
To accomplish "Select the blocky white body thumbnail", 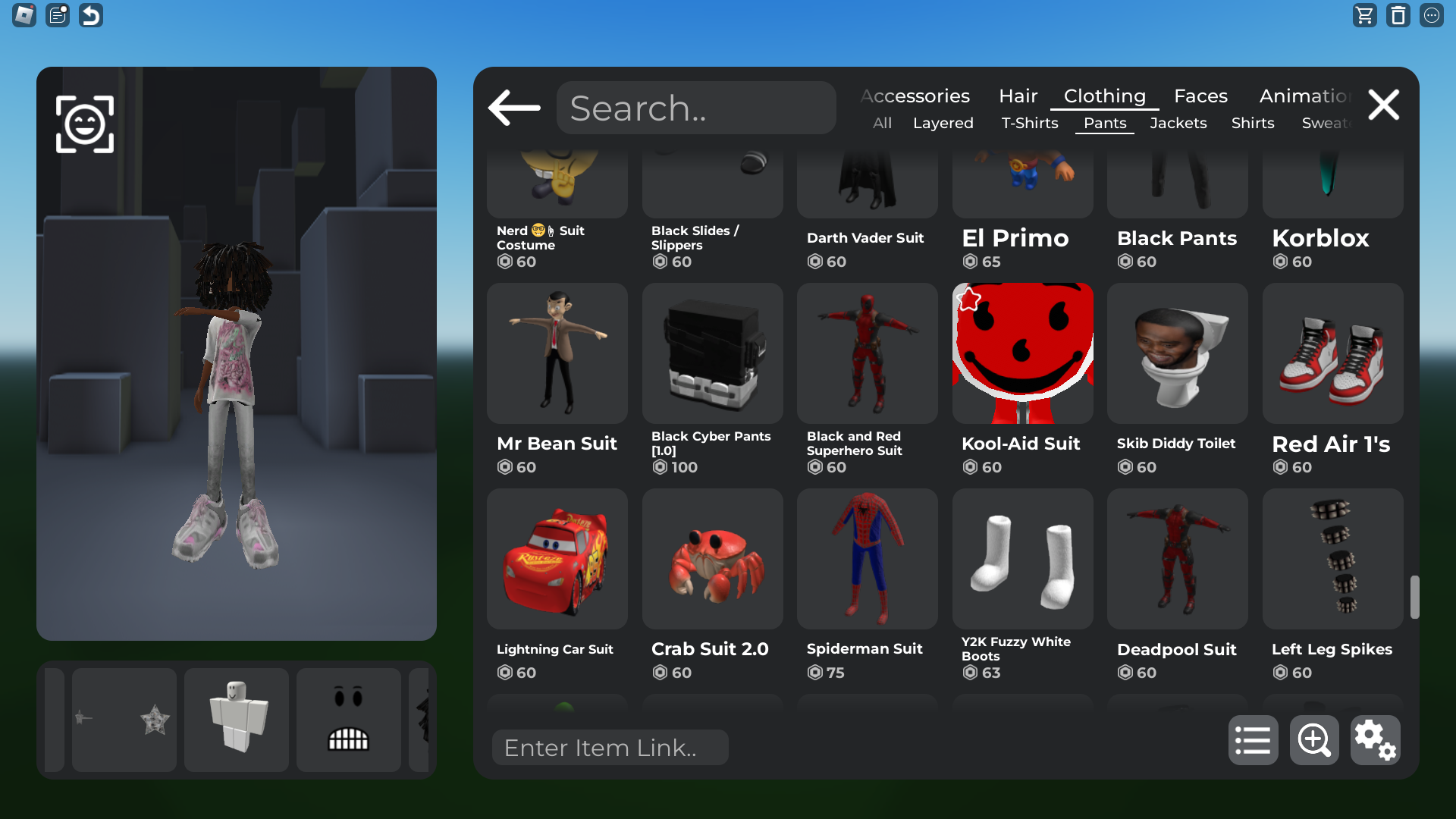I will pos(237,720).
